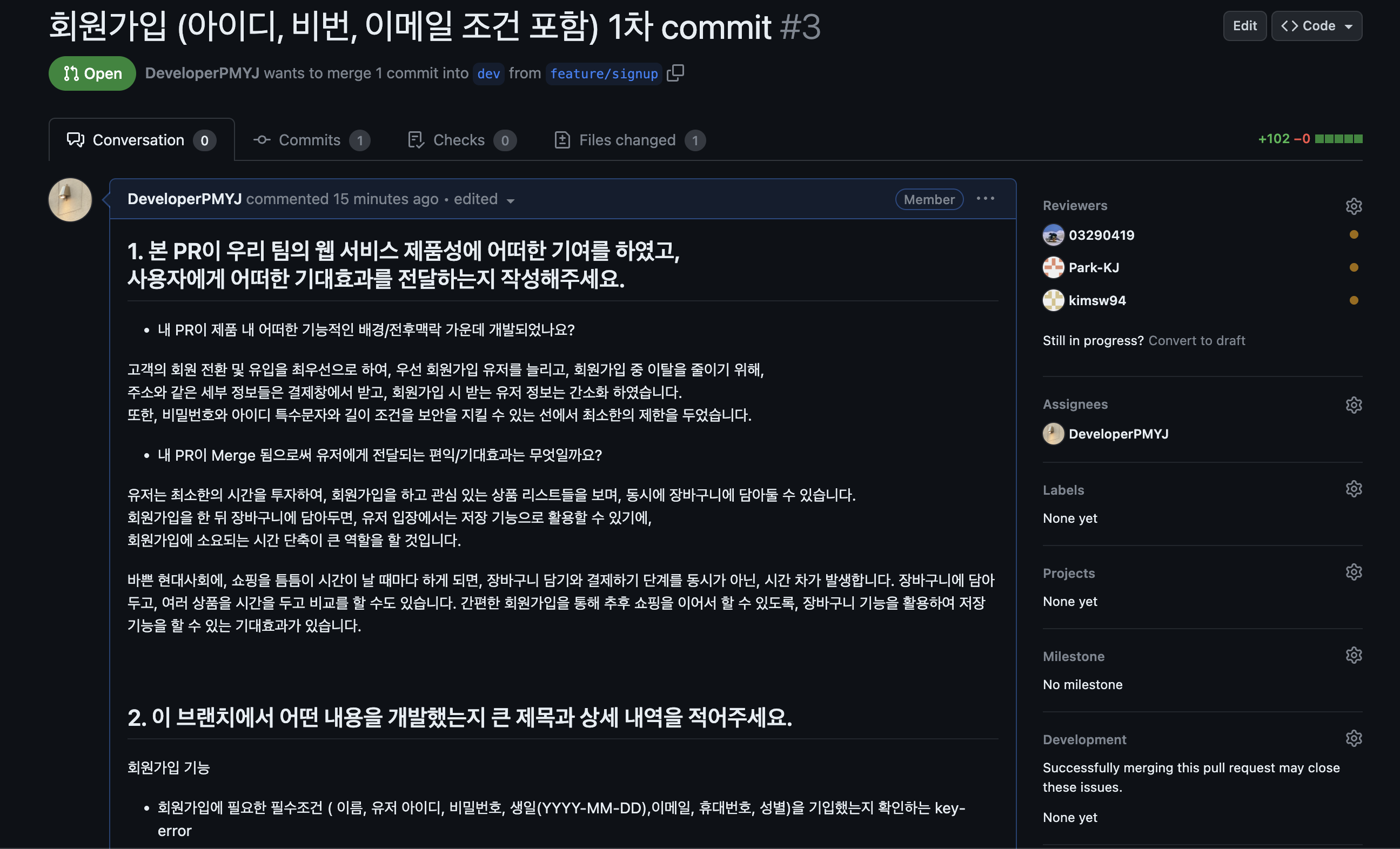Open the Files changed tab
This screenshot has width=1400, height=849.
coord(628,140)
